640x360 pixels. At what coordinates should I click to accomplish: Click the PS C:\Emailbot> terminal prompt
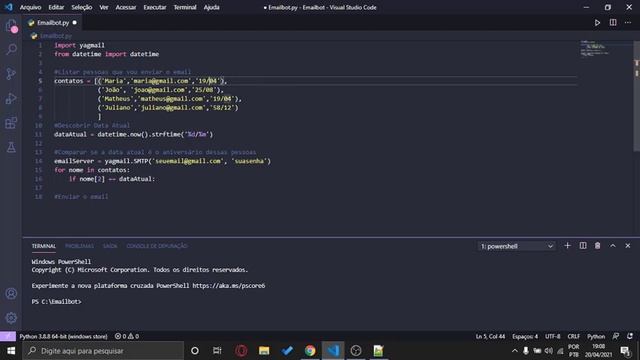click(56, 302)
